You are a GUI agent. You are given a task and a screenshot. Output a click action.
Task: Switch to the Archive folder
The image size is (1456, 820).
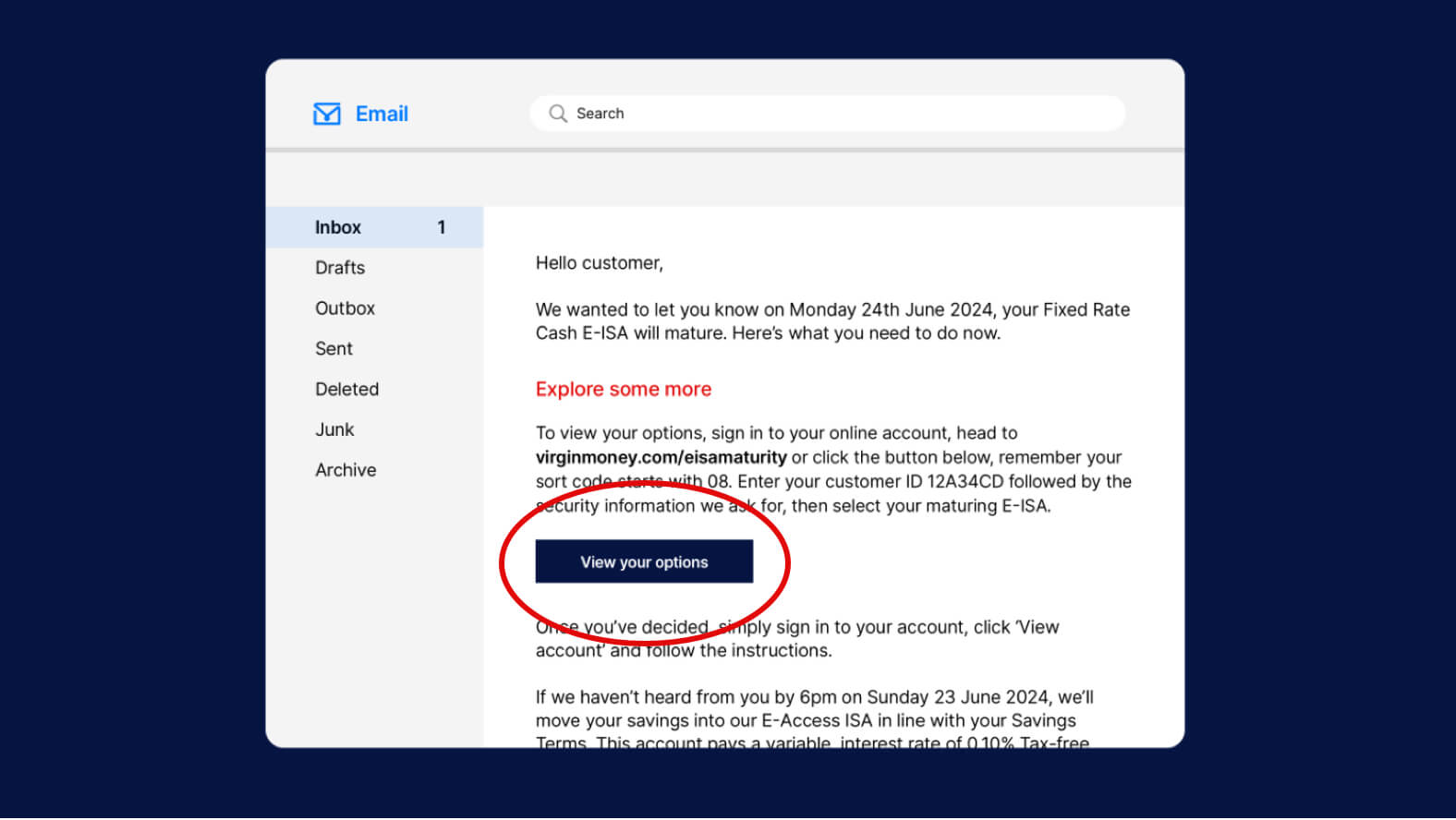(346, 470)
